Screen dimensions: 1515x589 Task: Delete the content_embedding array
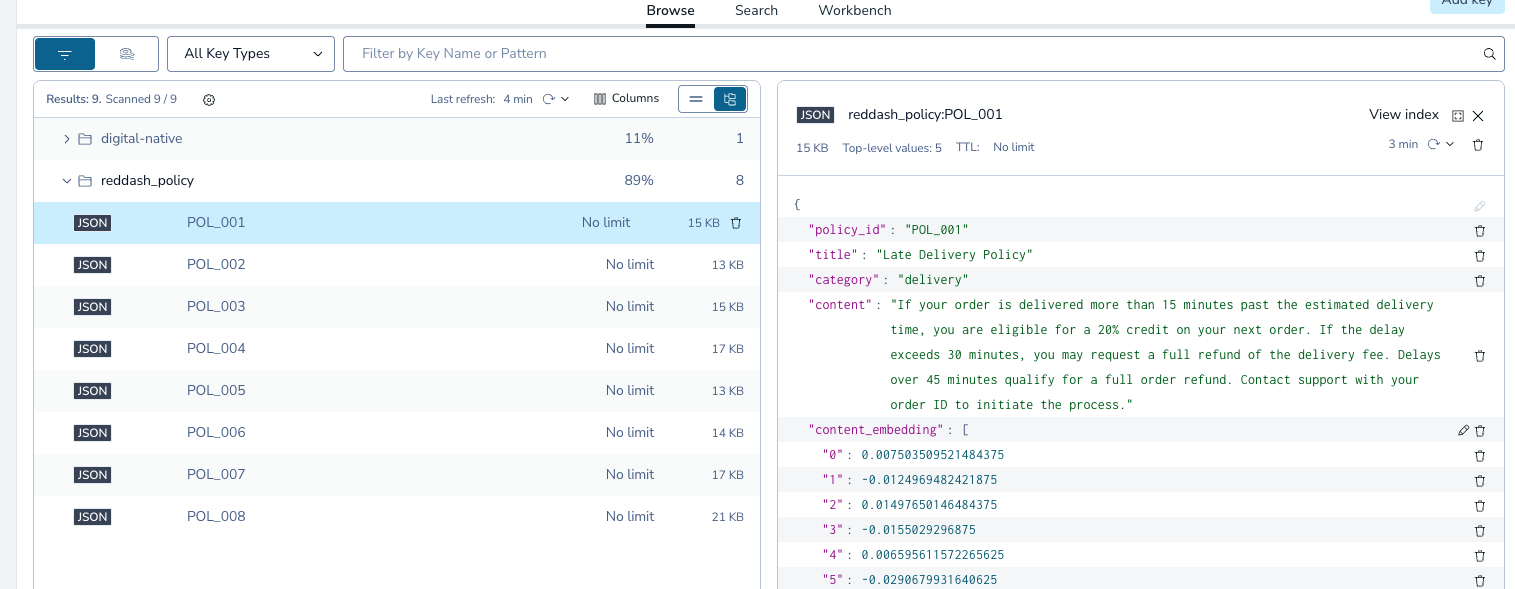1480,431
